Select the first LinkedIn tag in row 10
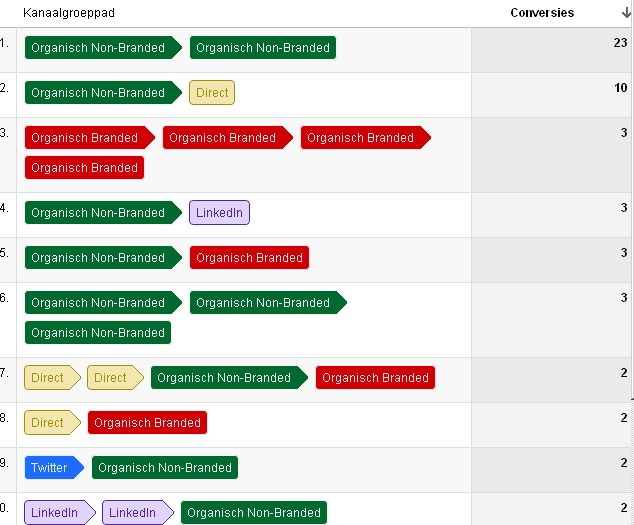The image size is (634, 525). click(57, 513)
